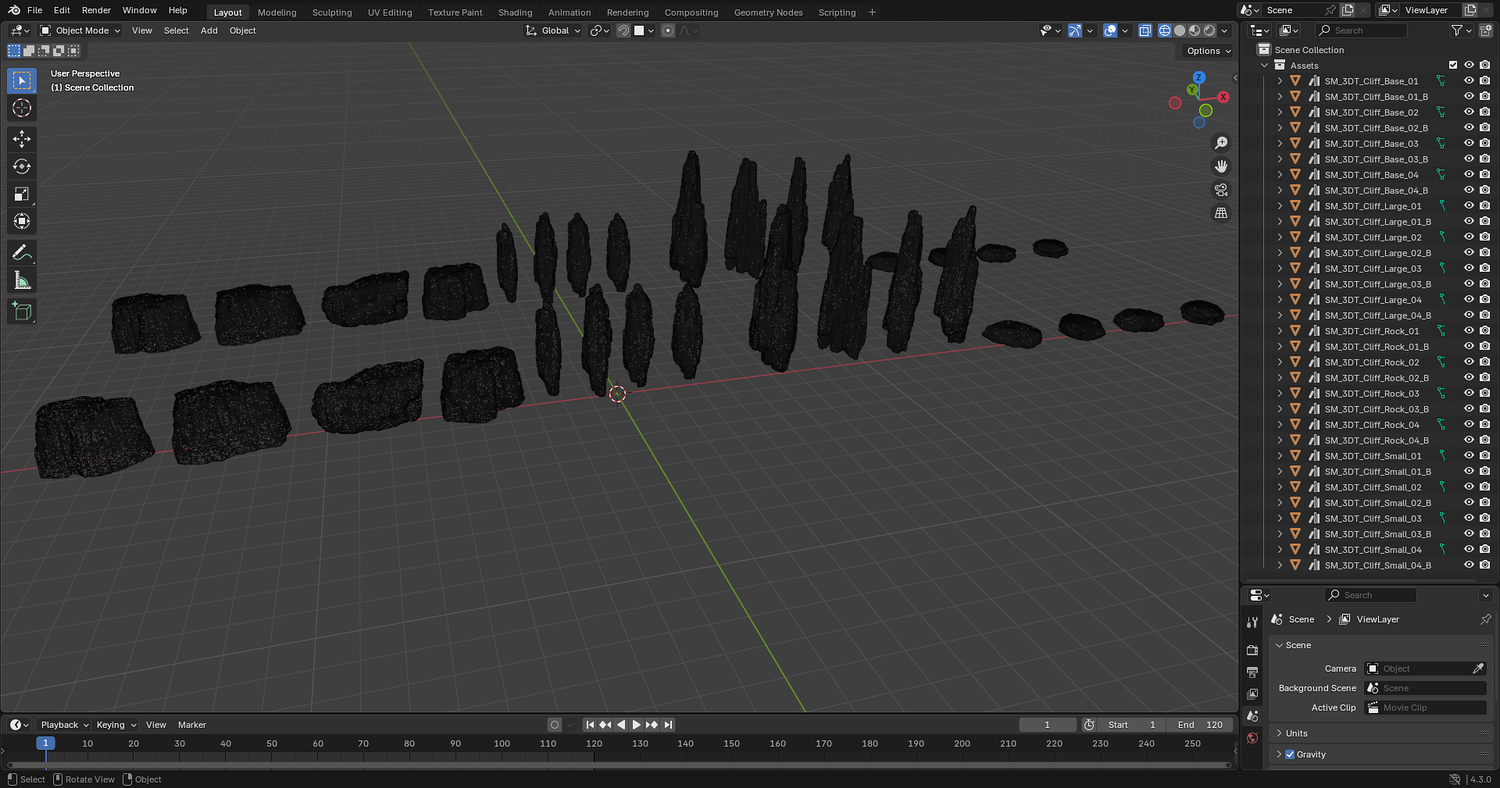
Task: Open the Options dropdown
Action: point(1208,50)
